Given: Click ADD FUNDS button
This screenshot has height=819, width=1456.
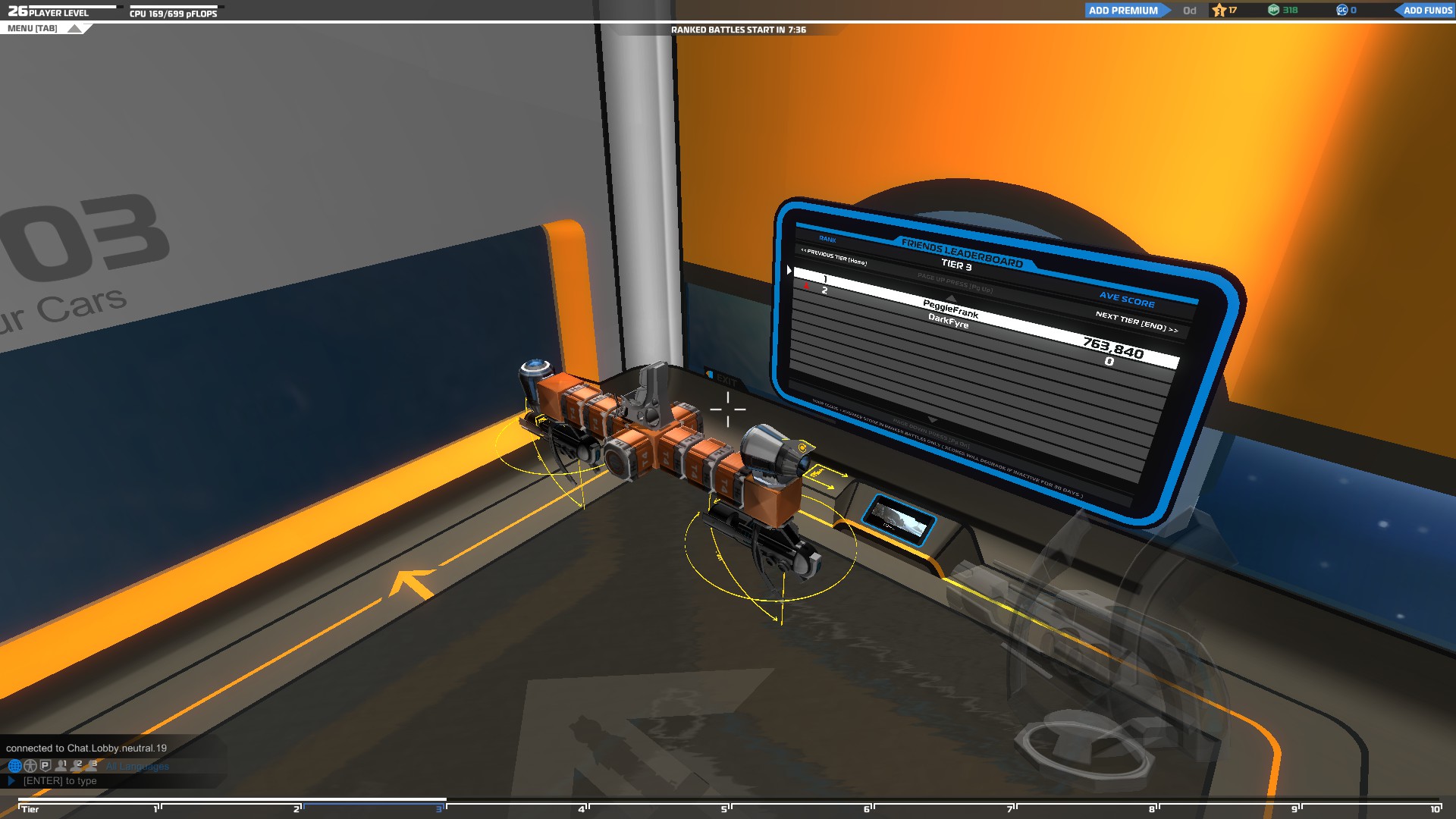Looking at the screenshot, I should pyautogui.click(x=1427, y=10).
